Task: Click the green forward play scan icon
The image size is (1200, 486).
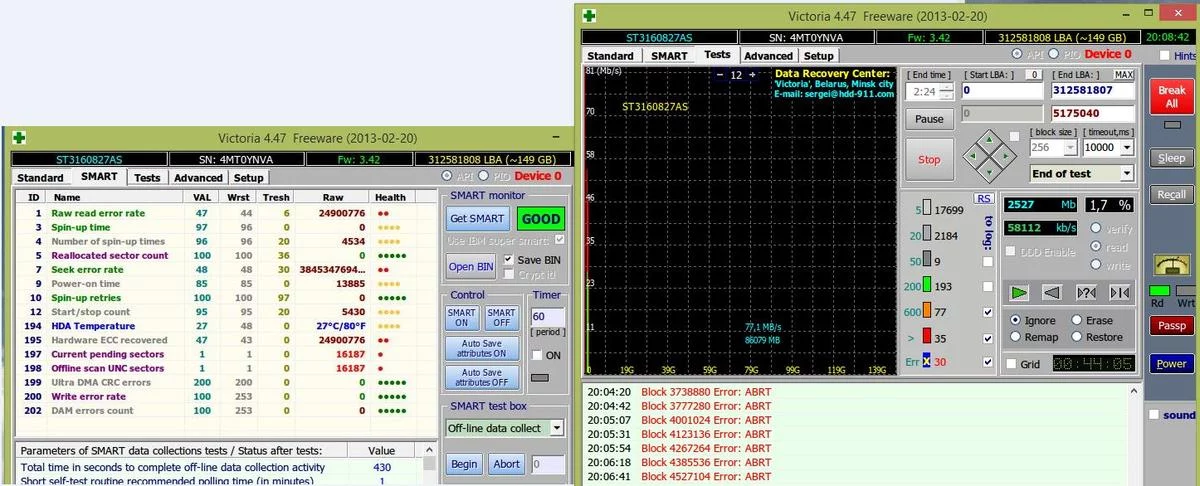Action: (x=1019, y=292)
